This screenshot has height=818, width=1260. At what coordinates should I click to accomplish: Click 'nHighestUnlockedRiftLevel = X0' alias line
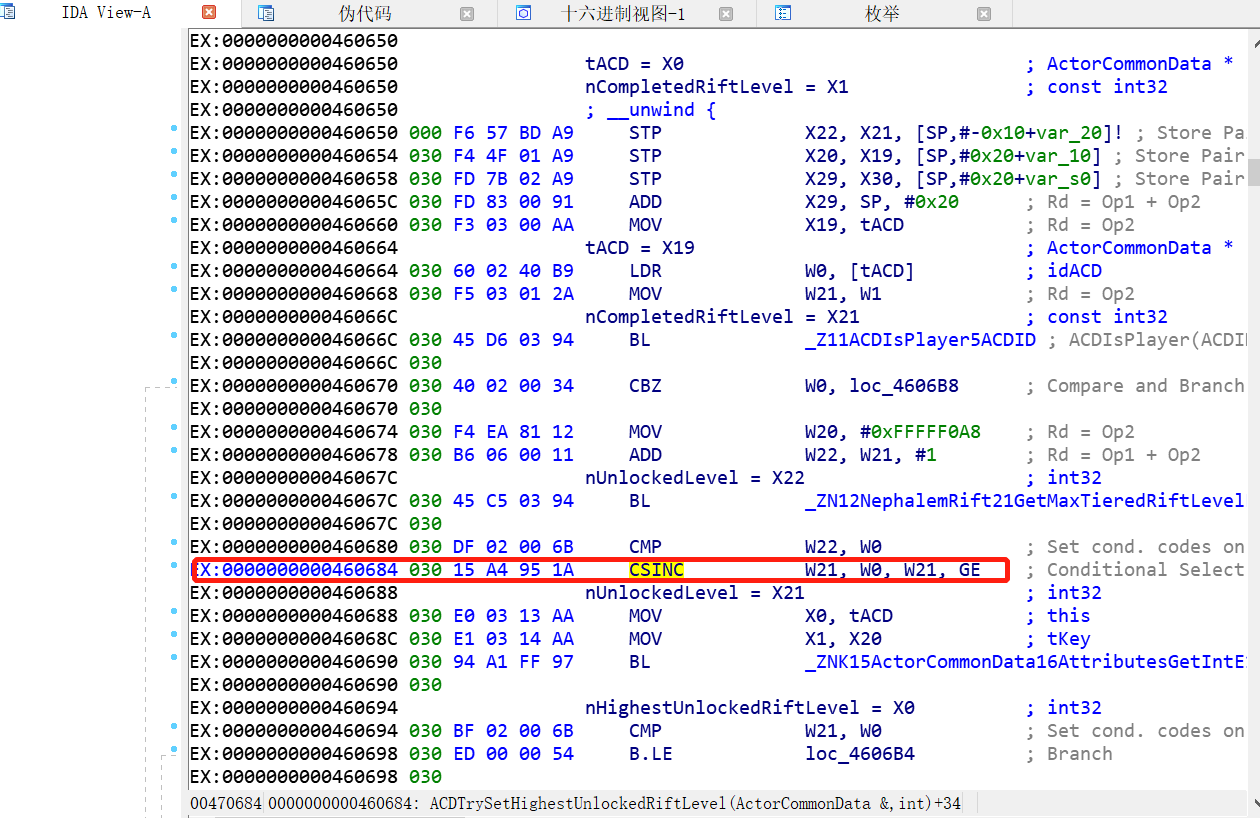[749, 708]
